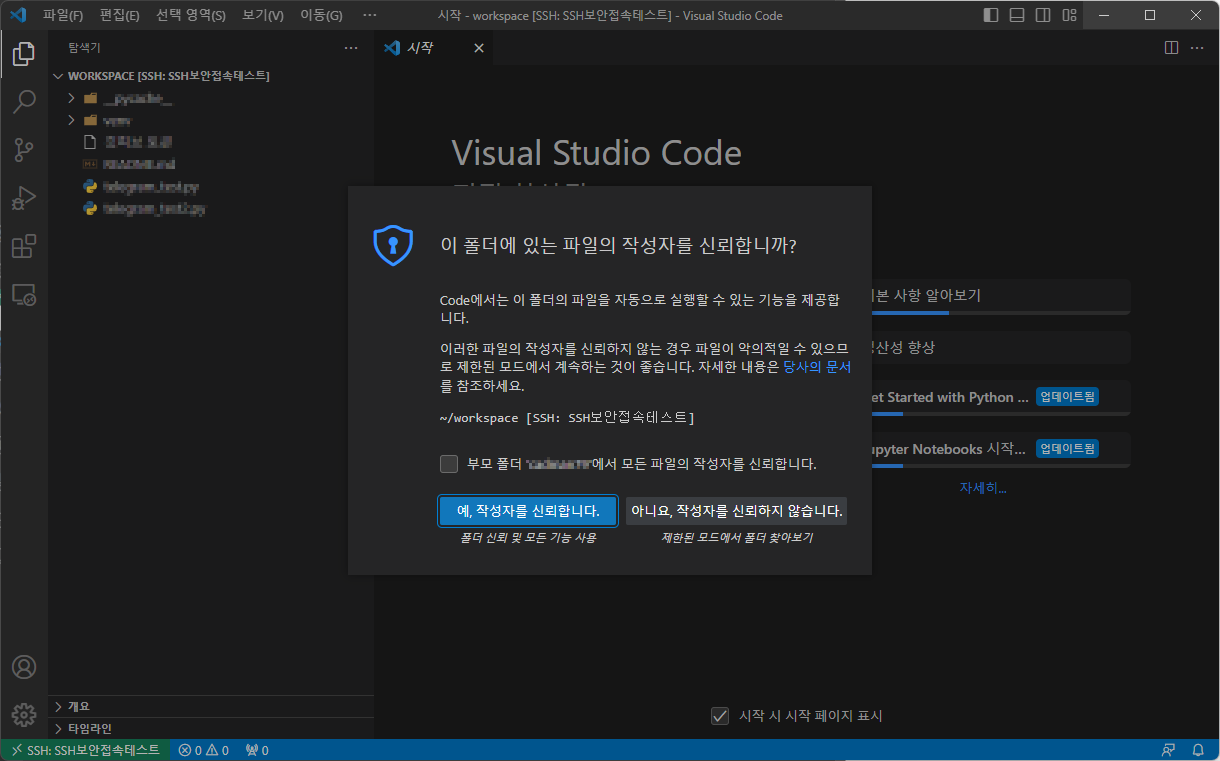The width and height of the screenshot is (1220, 761).
Task: Open Get Started with Python walkthrough
Action: [1001, 398]
